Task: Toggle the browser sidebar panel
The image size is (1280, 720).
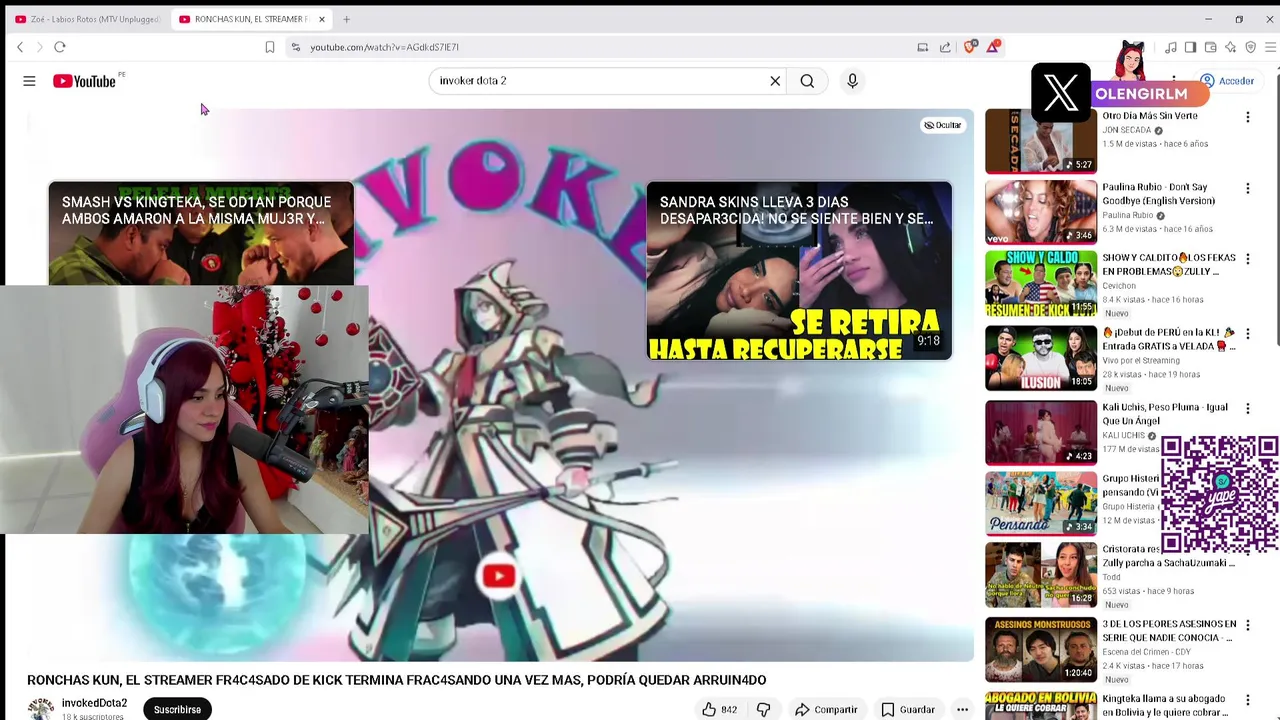Action: pos(1190,47)
